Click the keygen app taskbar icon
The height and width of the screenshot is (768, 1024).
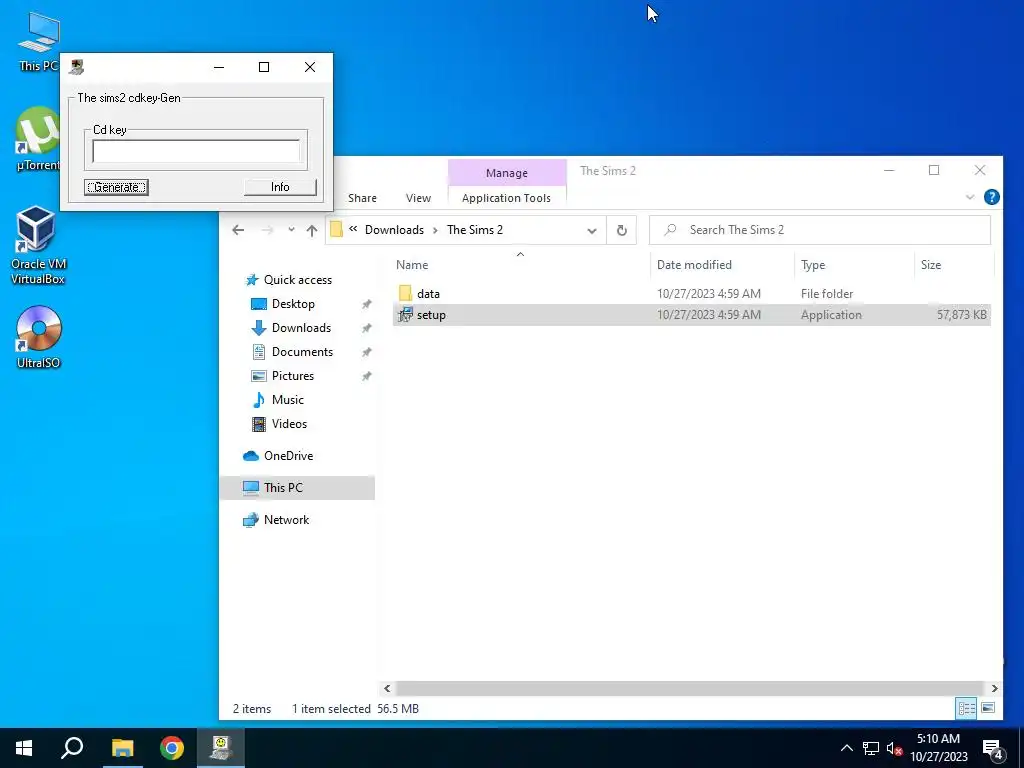(221, 748)
